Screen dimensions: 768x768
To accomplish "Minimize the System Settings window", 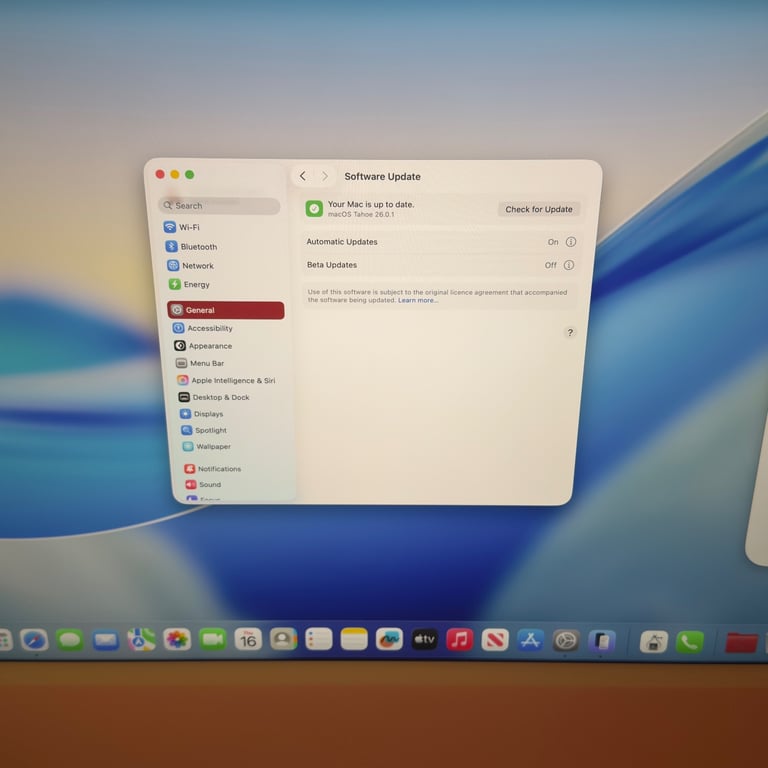I will (x=175, y=174).
